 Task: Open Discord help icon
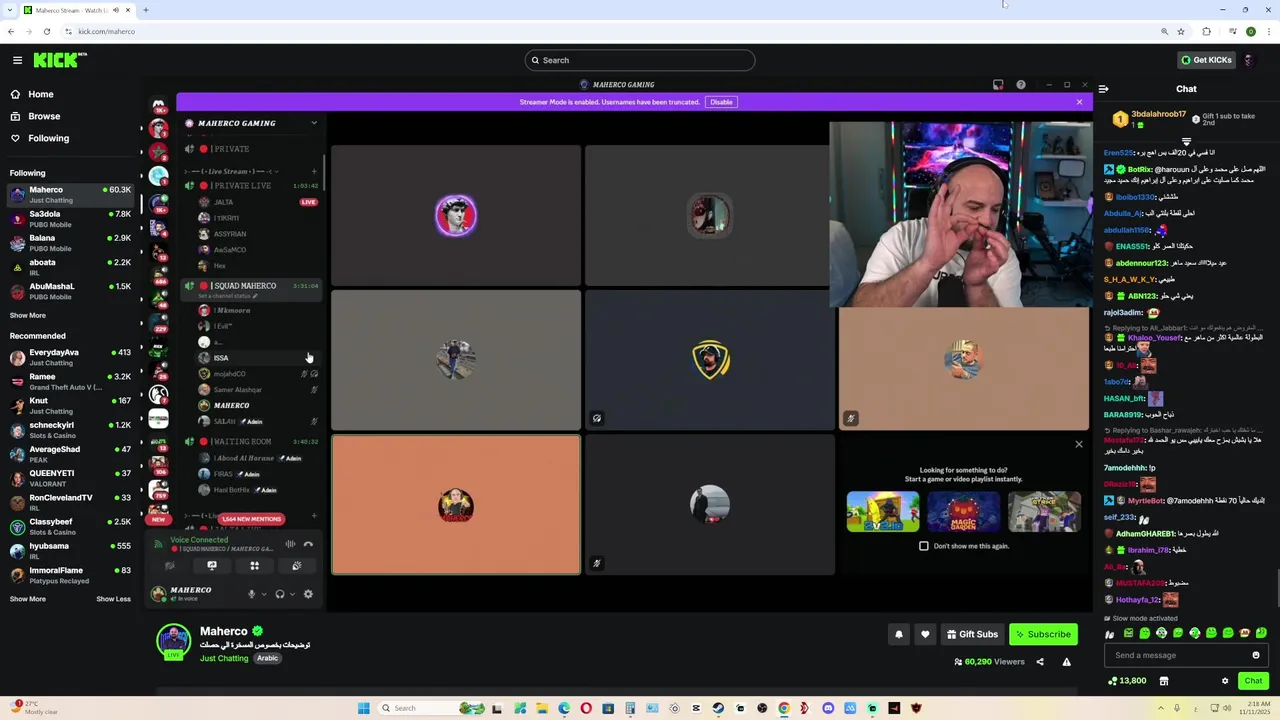point(1021,85)
